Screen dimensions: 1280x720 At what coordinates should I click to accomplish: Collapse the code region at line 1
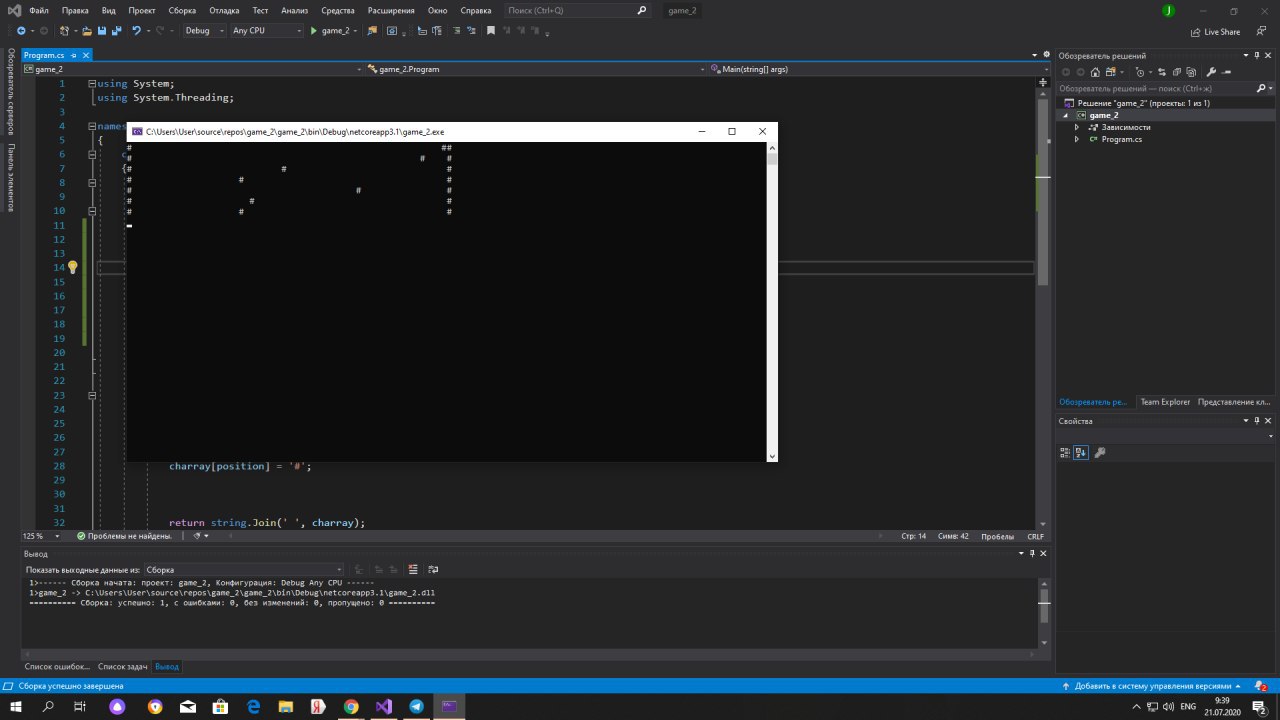[x=92, y=84]
